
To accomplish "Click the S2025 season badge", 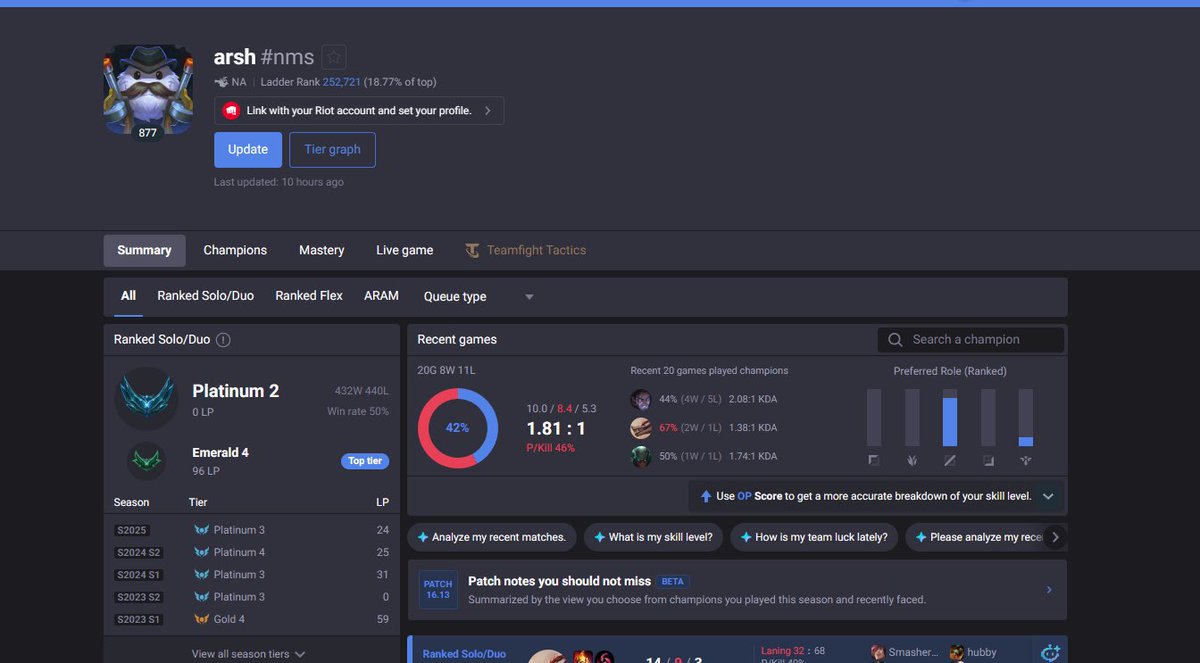I will pos(132,530).
